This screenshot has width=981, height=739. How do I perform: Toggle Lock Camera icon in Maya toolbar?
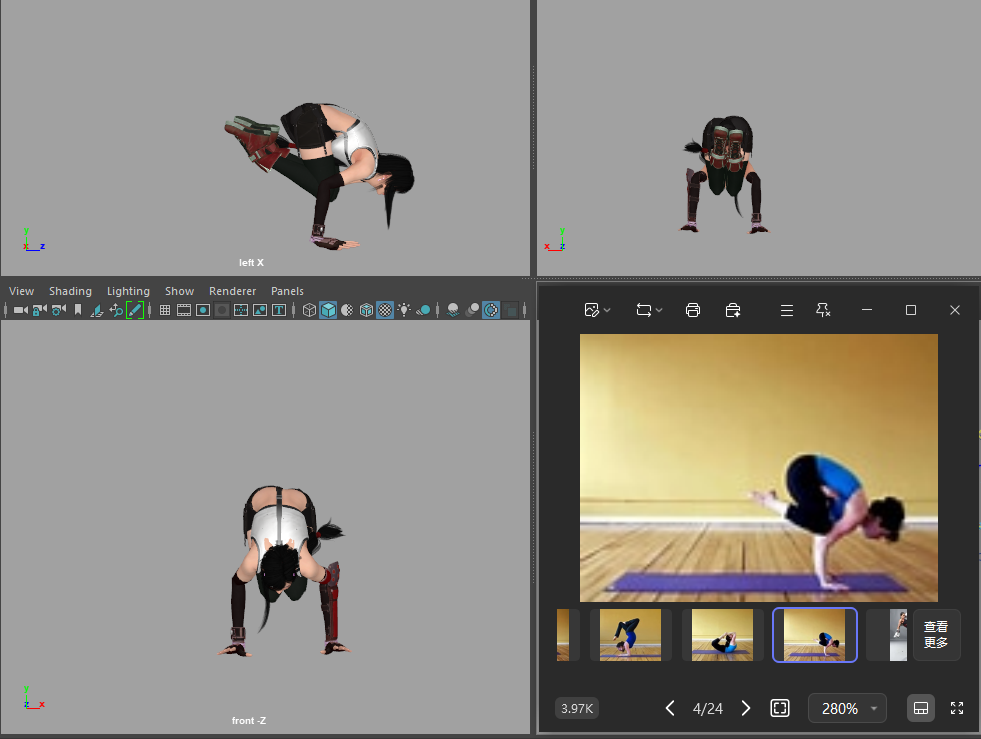point(39,310)
